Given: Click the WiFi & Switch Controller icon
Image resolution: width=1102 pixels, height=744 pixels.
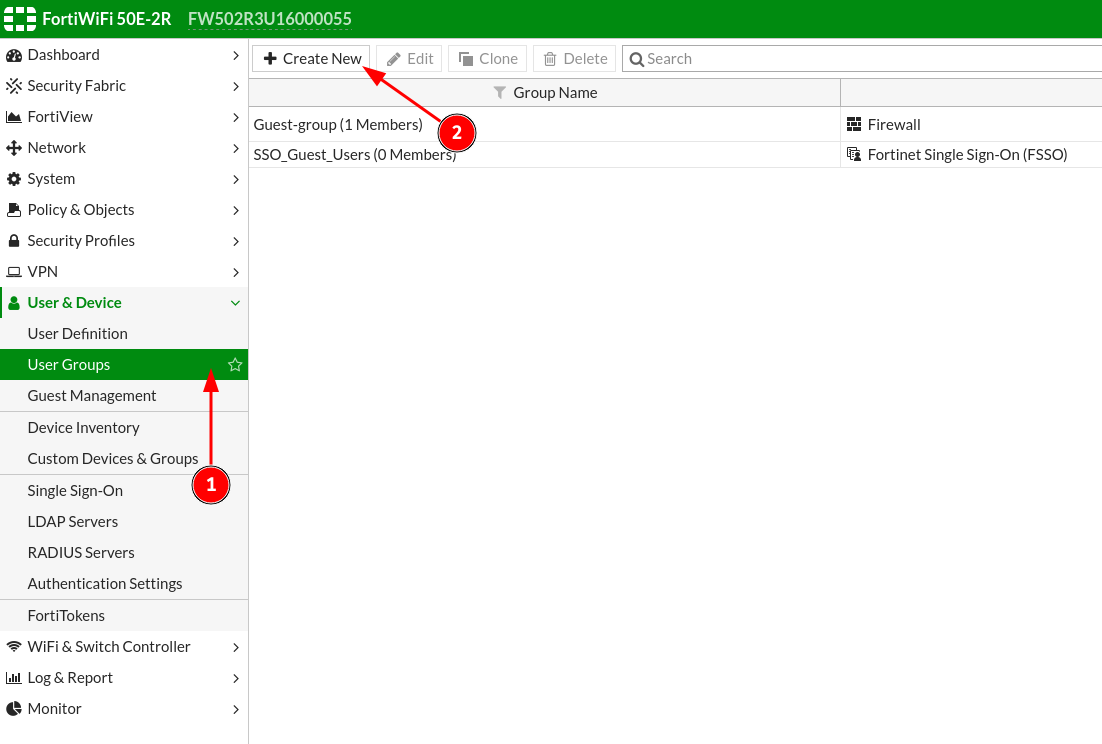Looking at the screenshot, I should tap(14, 647).
